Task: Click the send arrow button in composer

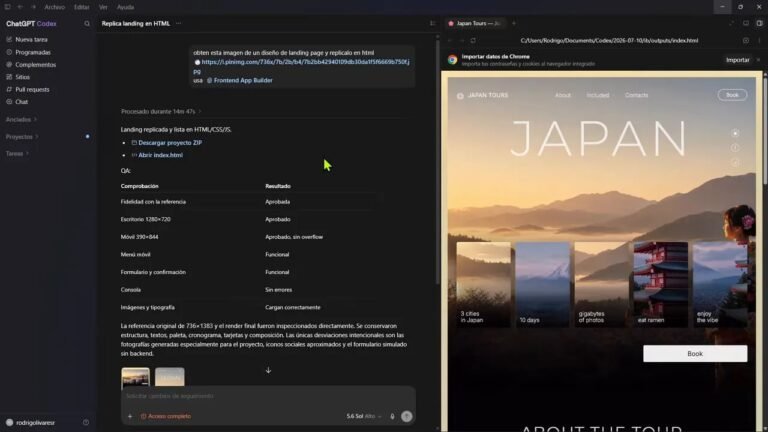Action: (x=407, y=416)
